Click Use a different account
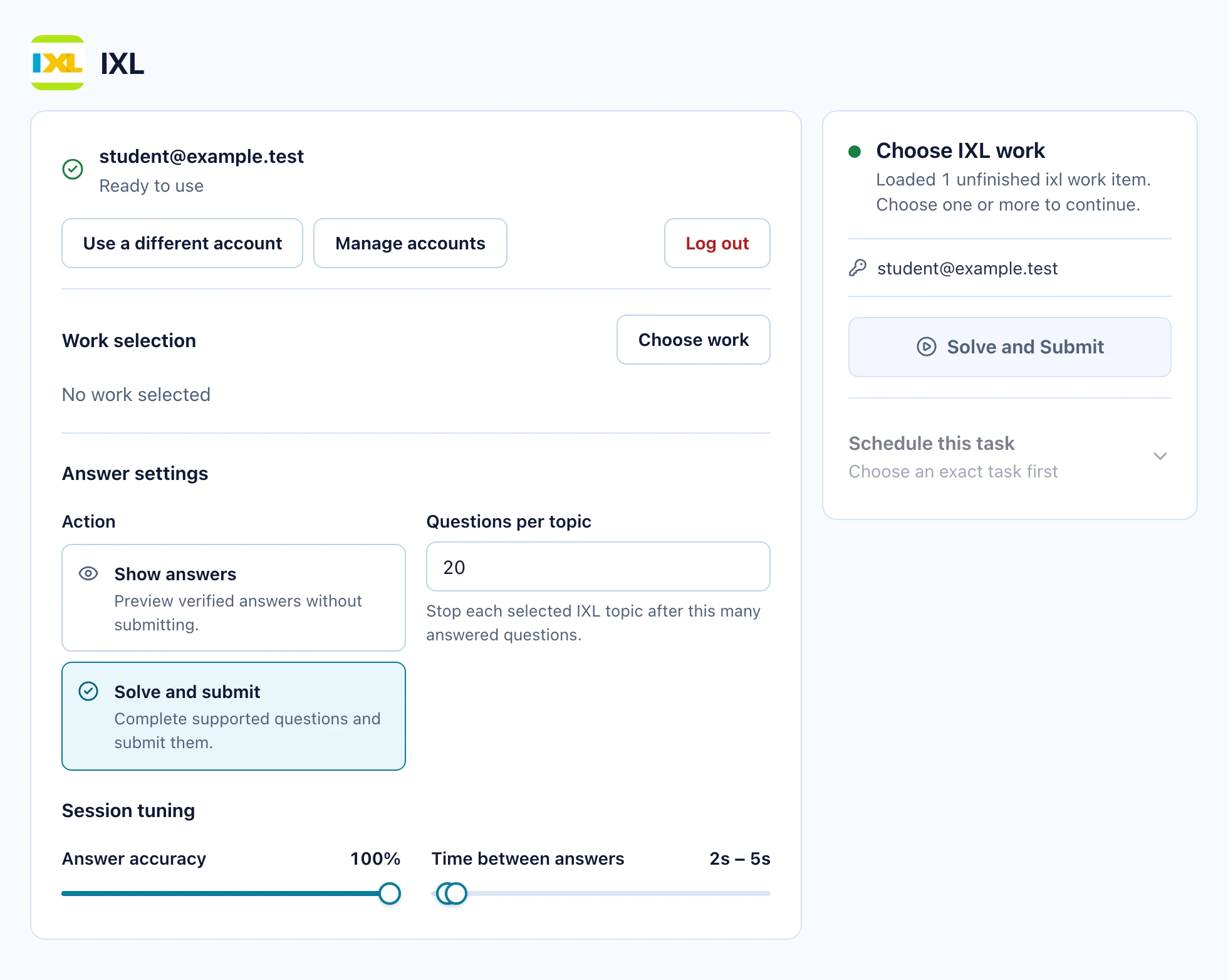This screenshot has width=1228, height=980. point(182,243)
